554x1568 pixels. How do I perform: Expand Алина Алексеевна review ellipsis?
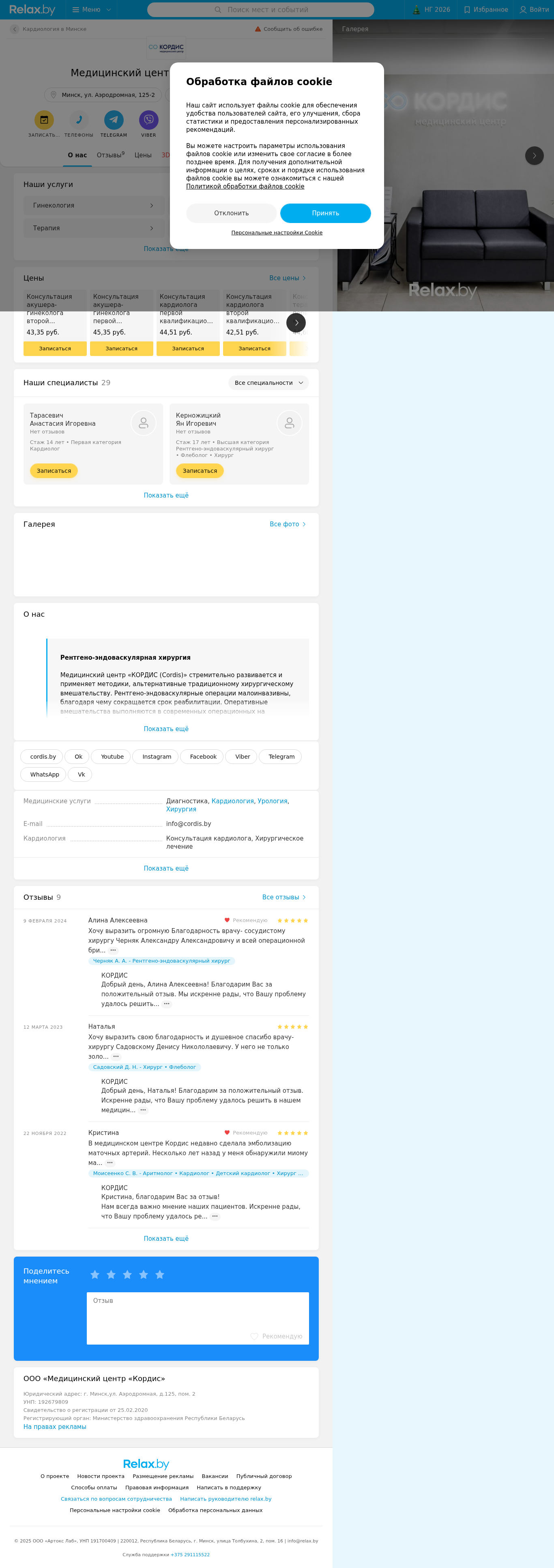[113, 950]
